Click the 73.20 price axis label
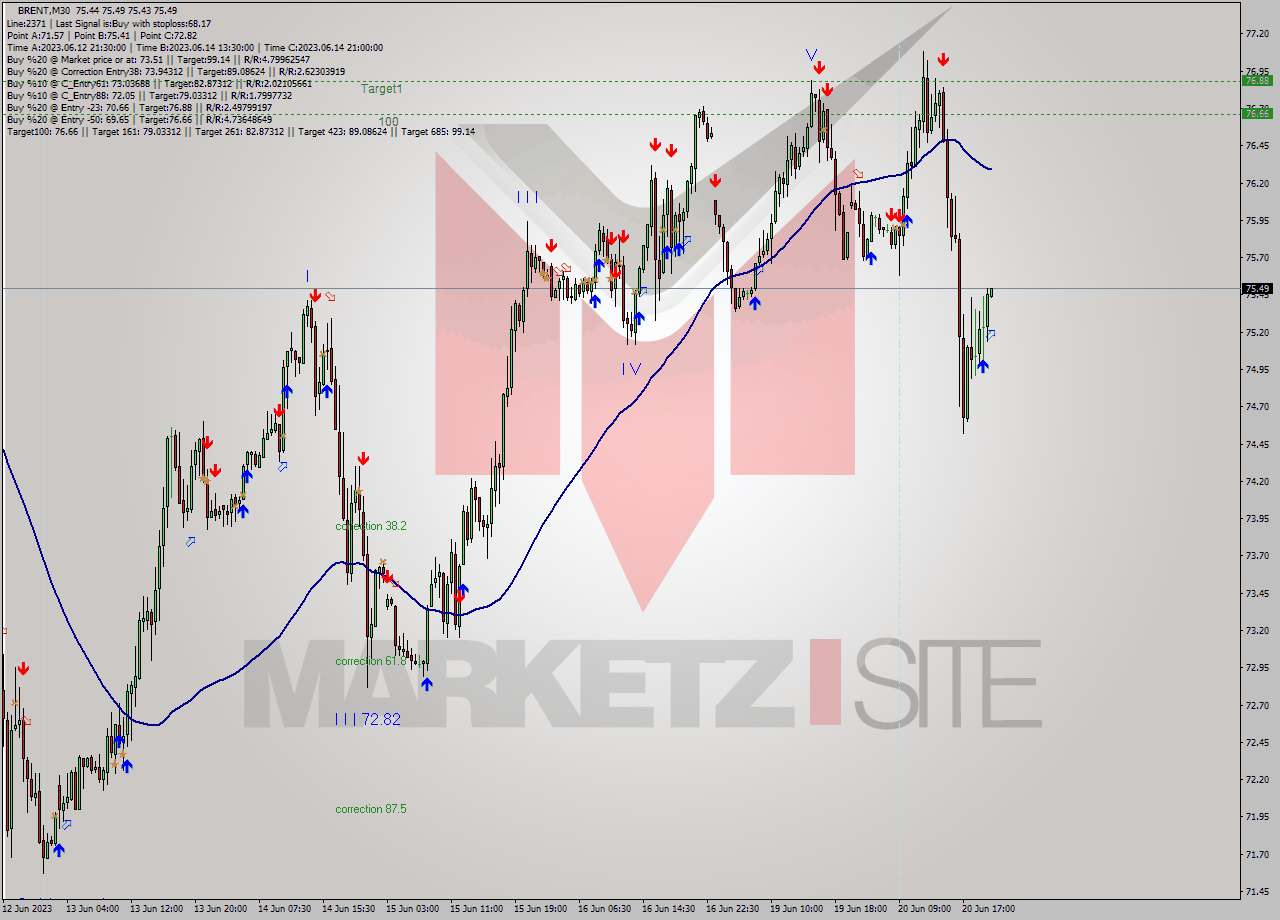Viewport: 1280px width, 920px height. (1257, 631)
